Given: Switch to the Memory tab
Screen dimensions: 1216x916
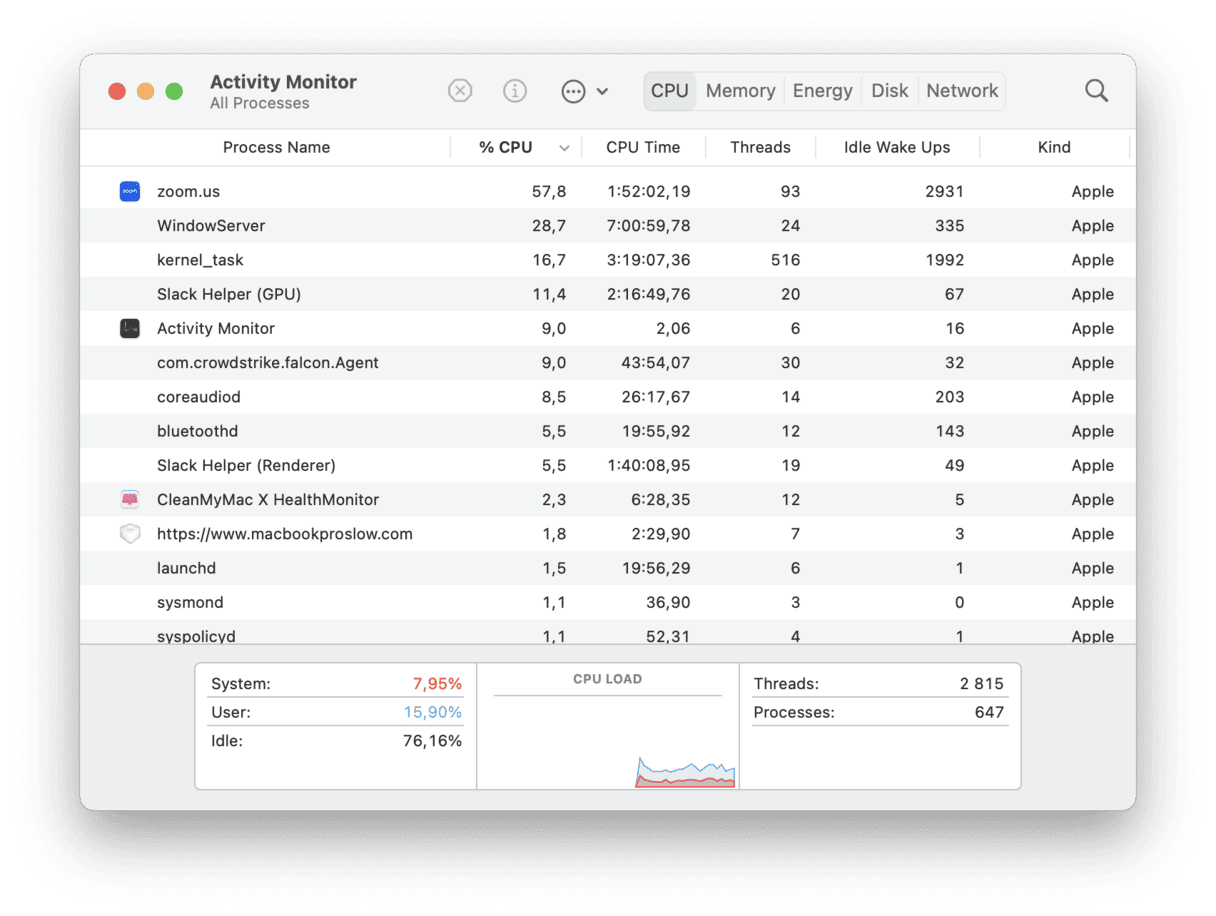Looking at the screenshot, I should point(740,90).
